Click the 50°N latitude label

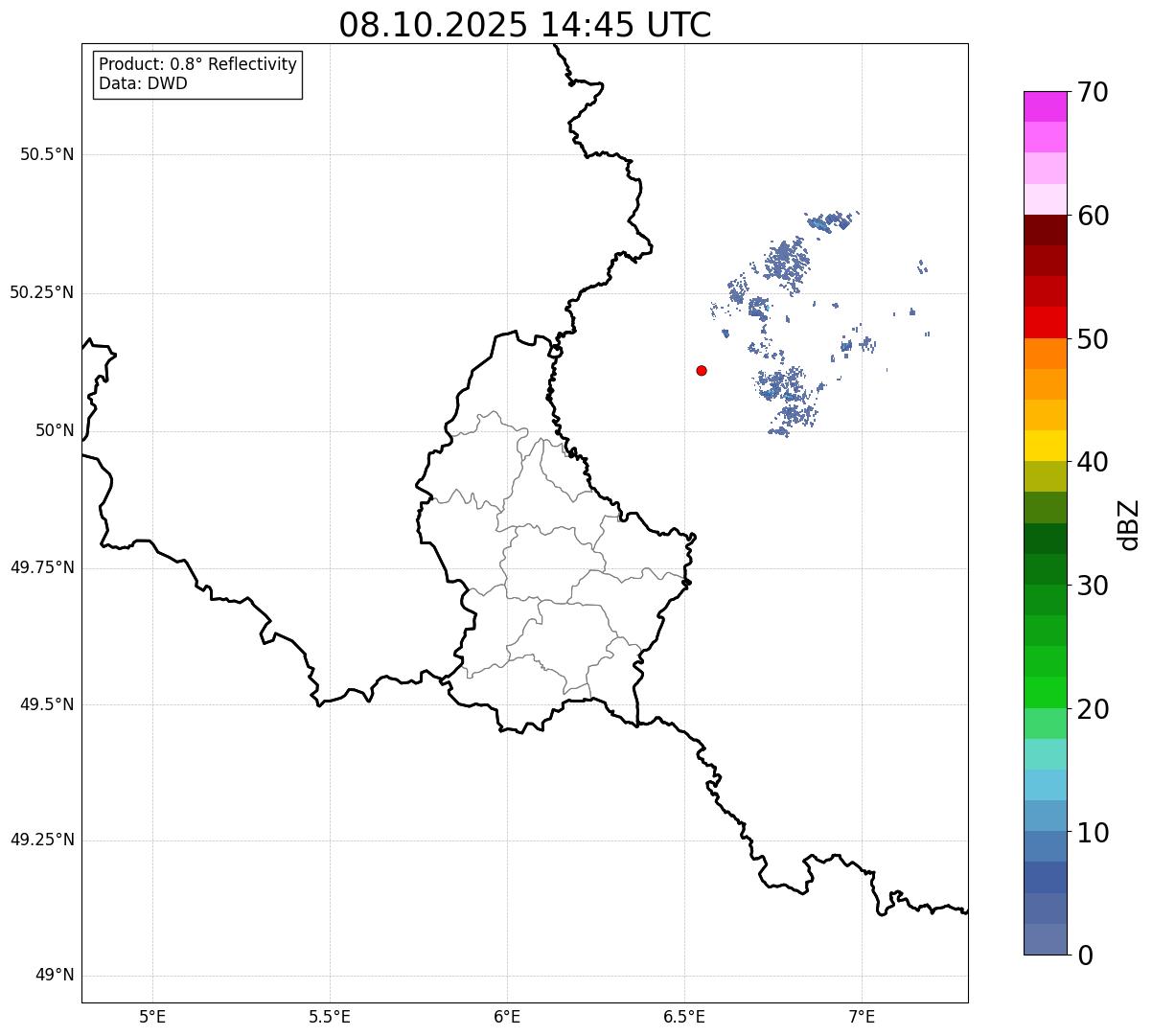click(55, 430)
